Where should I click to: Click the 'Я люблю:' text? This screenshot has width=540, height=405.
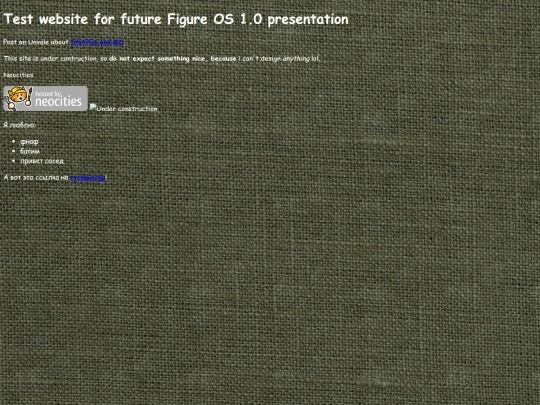[x=19, y=125]
